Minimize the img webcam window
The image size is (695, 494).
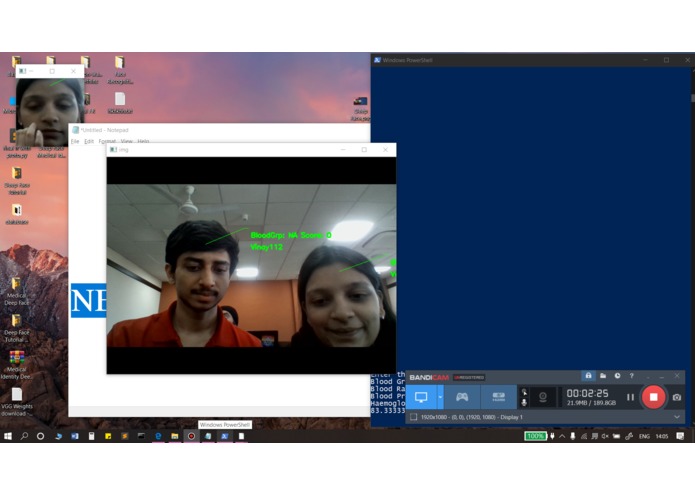343,150
